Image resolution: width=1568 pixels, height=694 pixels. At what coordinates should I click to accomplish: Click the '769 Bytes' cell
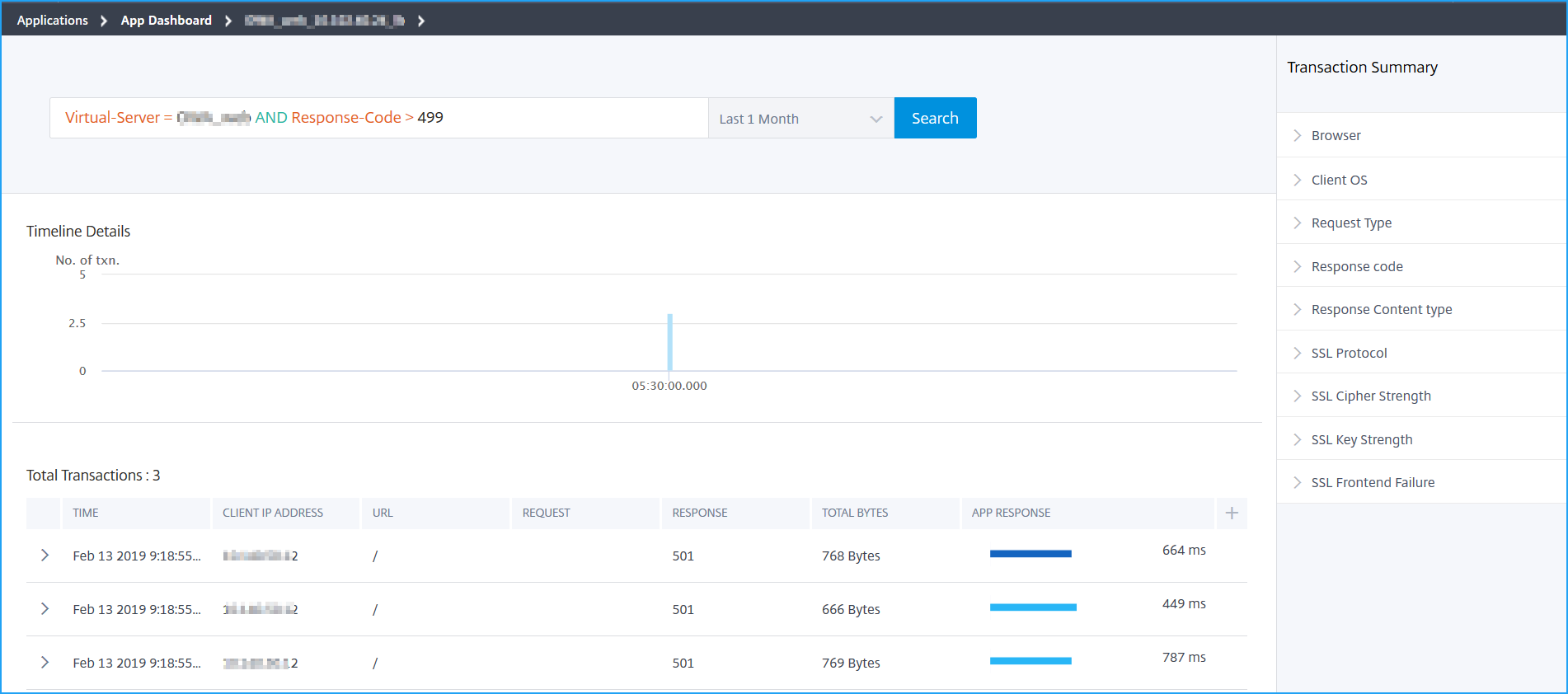click(851, 663)
